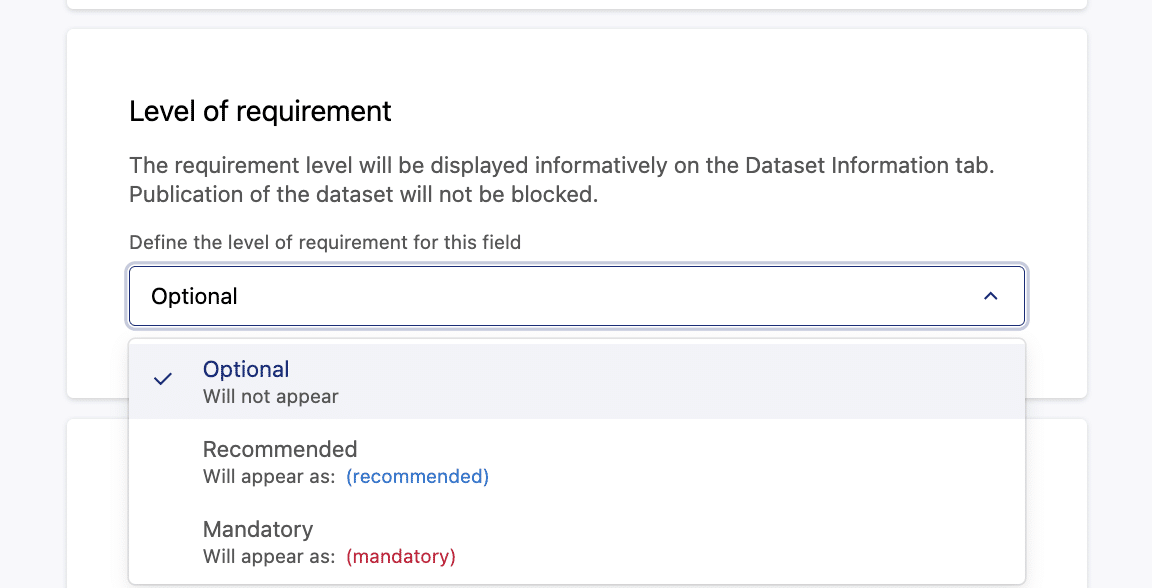Collapse the dropdown with the chevron arrow

click(x=990, y=296)
